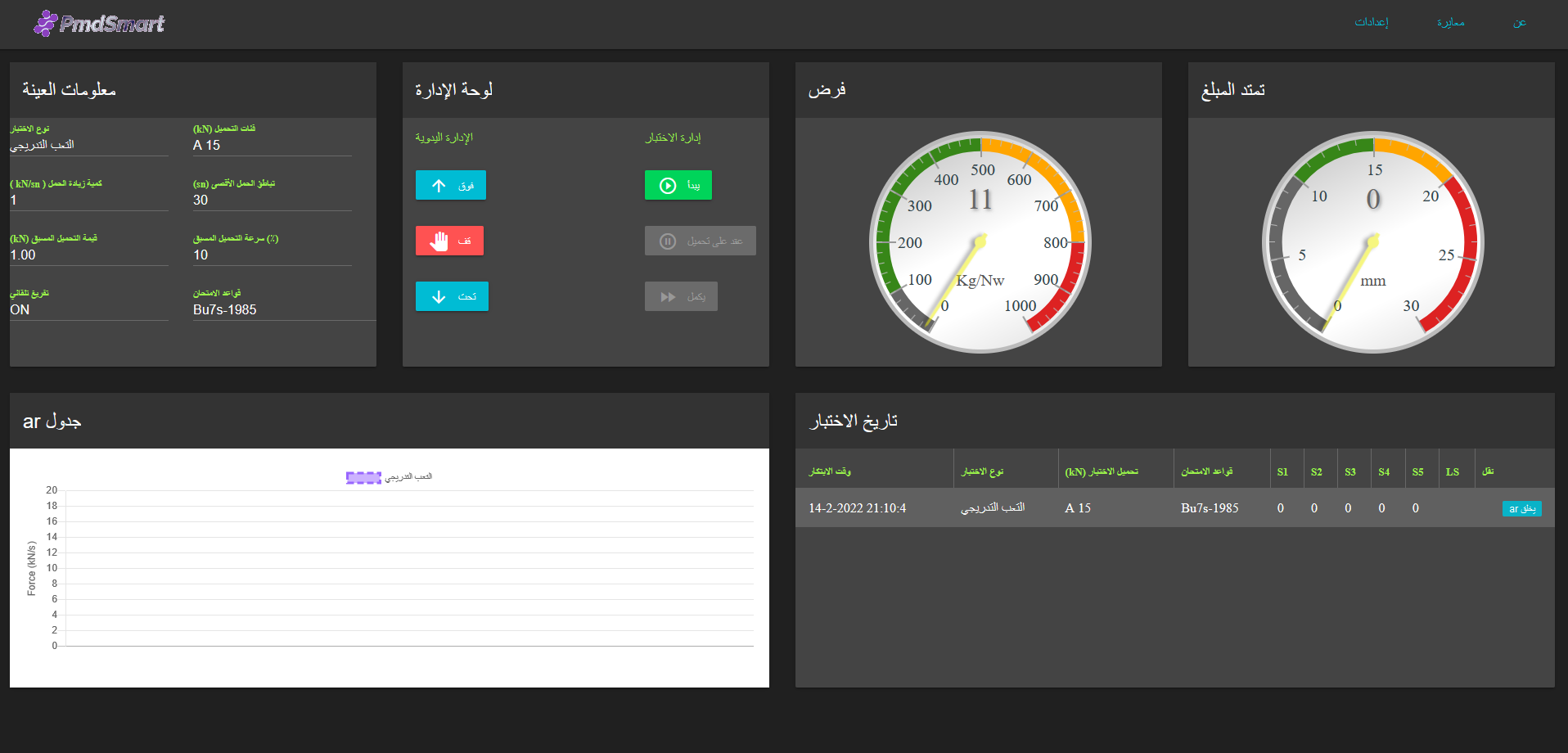Image resolution: width=1568 pixels, height=753 pixels.
Task: Open the إعدادات settings menu
Action: [x=1371, y=22]
